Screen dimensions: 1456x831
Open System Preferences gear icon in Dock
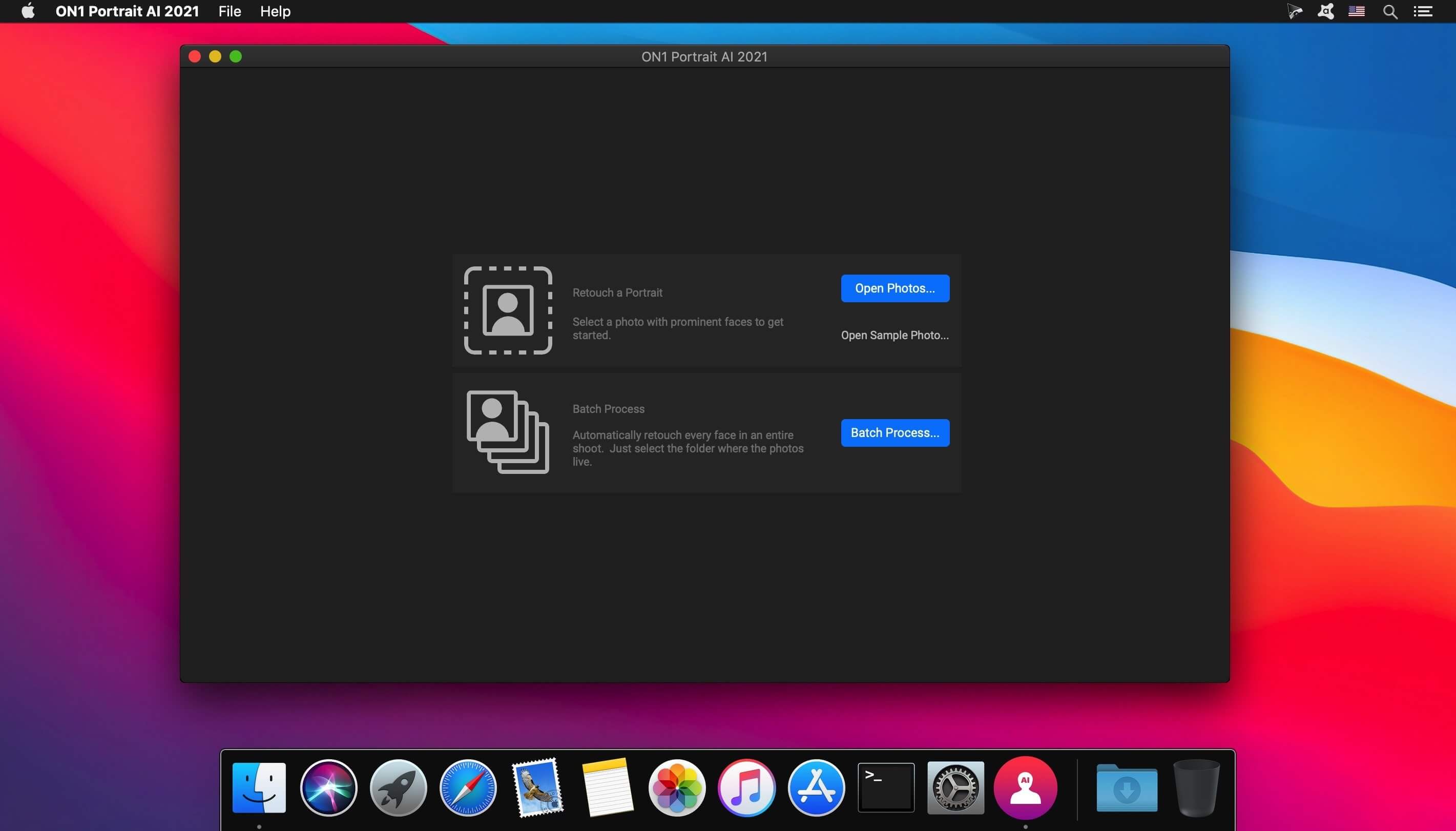(955, 787)
